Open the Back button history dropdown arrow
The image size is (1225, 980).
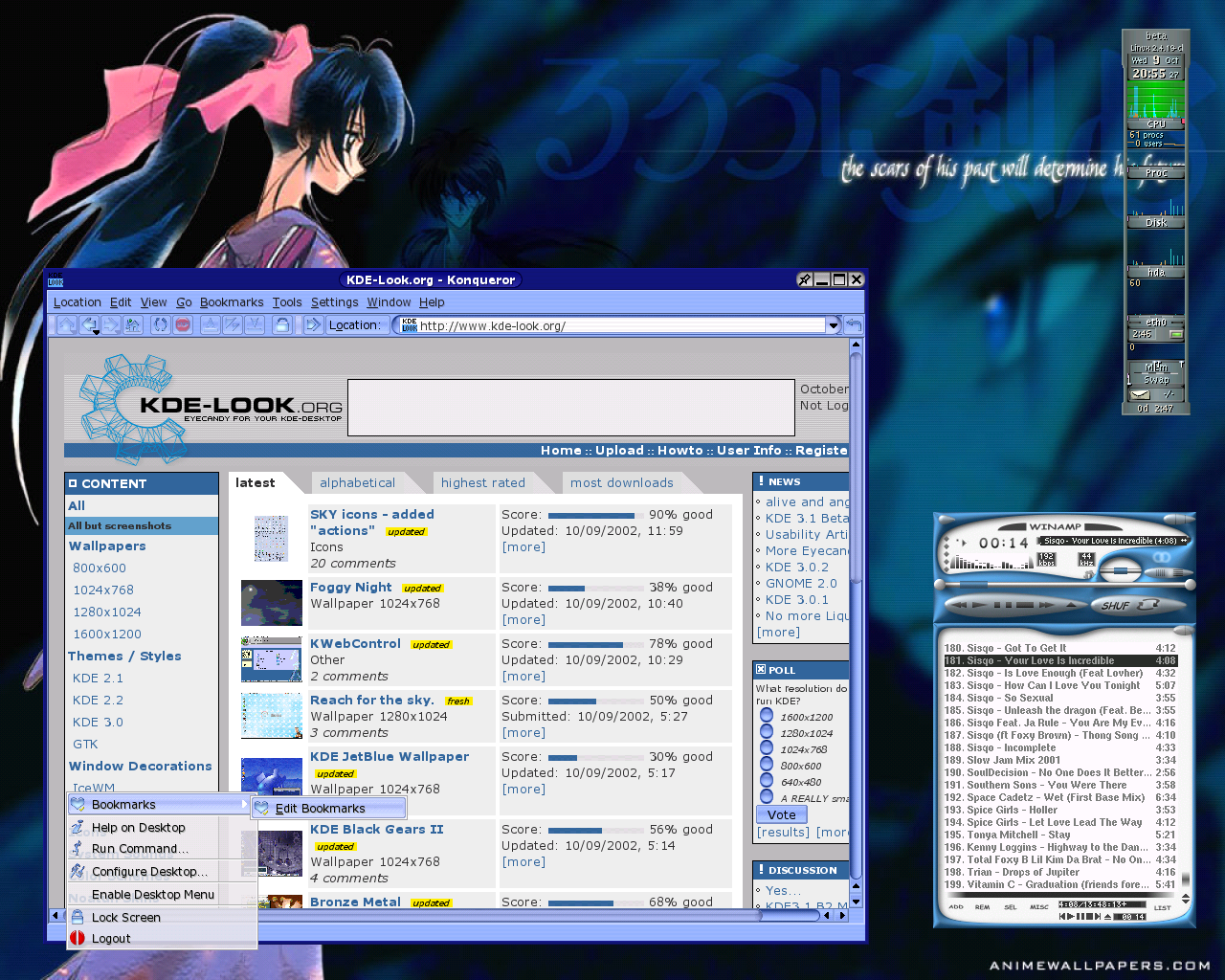coord(96,332)
